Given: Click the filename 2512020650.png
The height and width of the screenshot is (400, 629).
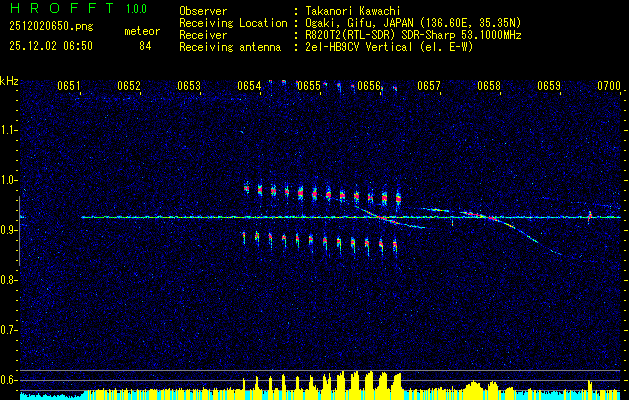Looking at the screenshot, I should (x=51, y=27).
